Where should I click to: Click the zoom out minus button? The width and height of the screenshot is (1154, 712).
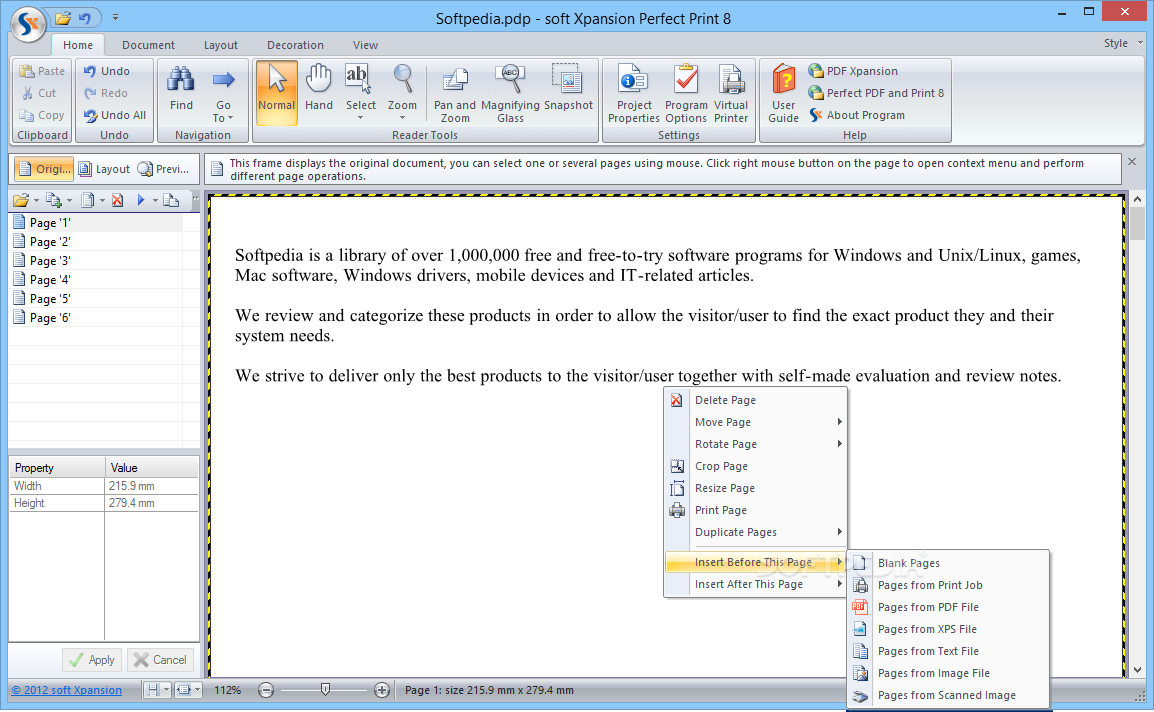click(x=266, y=691)
